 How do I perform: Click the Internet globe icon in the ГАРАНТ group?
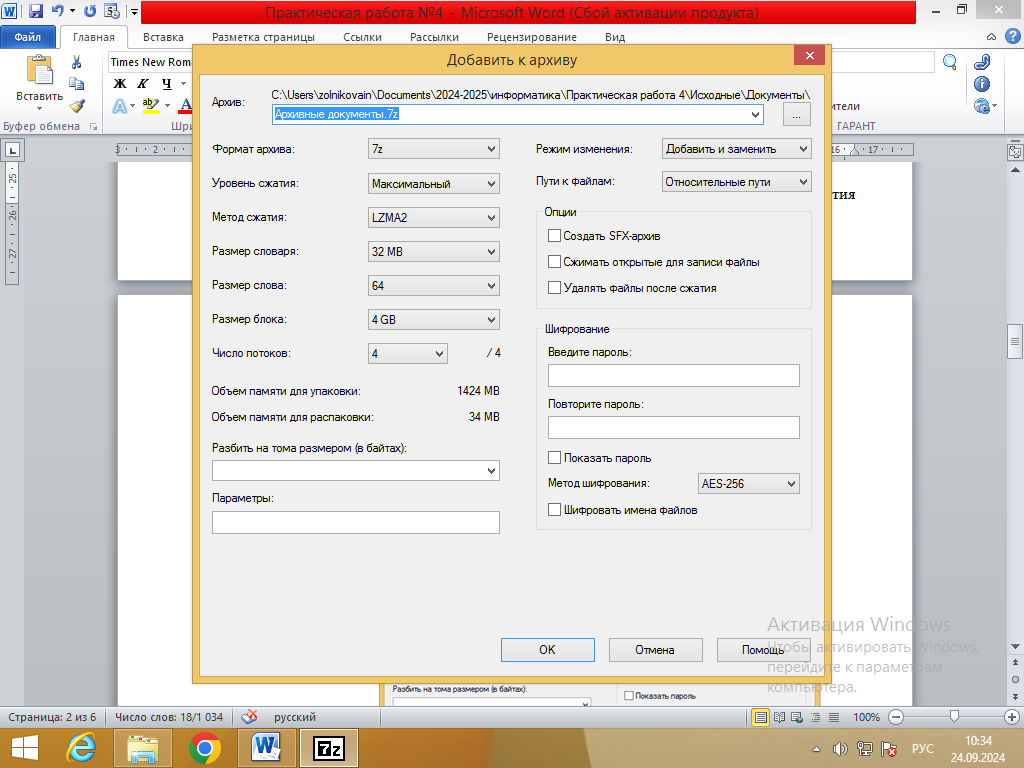tap(982, 105)
